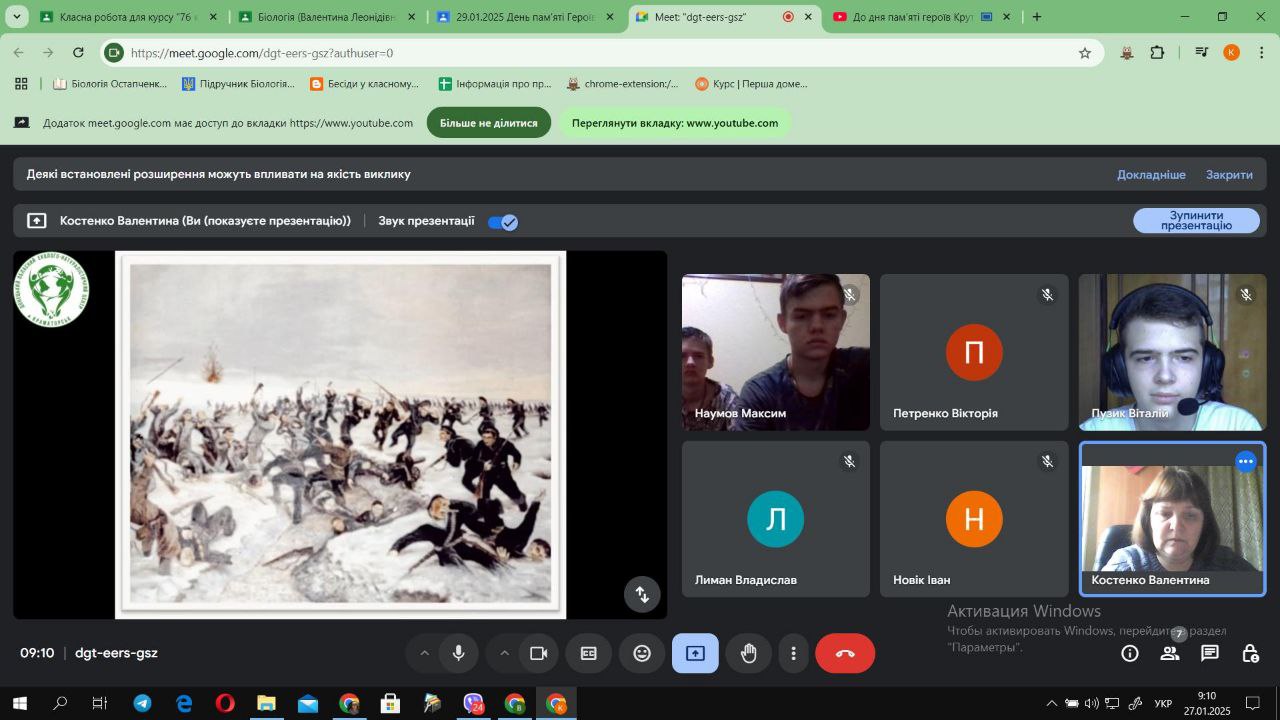The image size is (1280, 720).
Task: Open a new browser tab
Action: (1037, 17)
